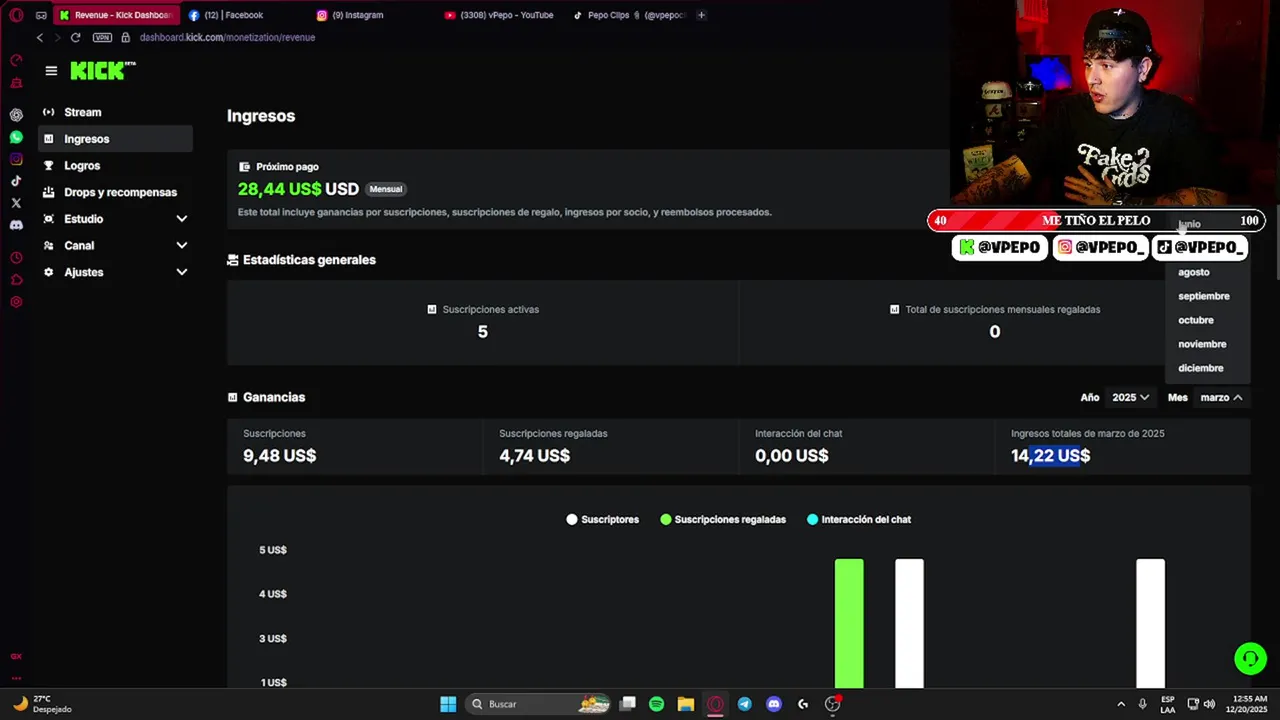Open Logros in the Kick menu
The width and height of the screenshot is (1280, 720).
click(x=116, y=166)
